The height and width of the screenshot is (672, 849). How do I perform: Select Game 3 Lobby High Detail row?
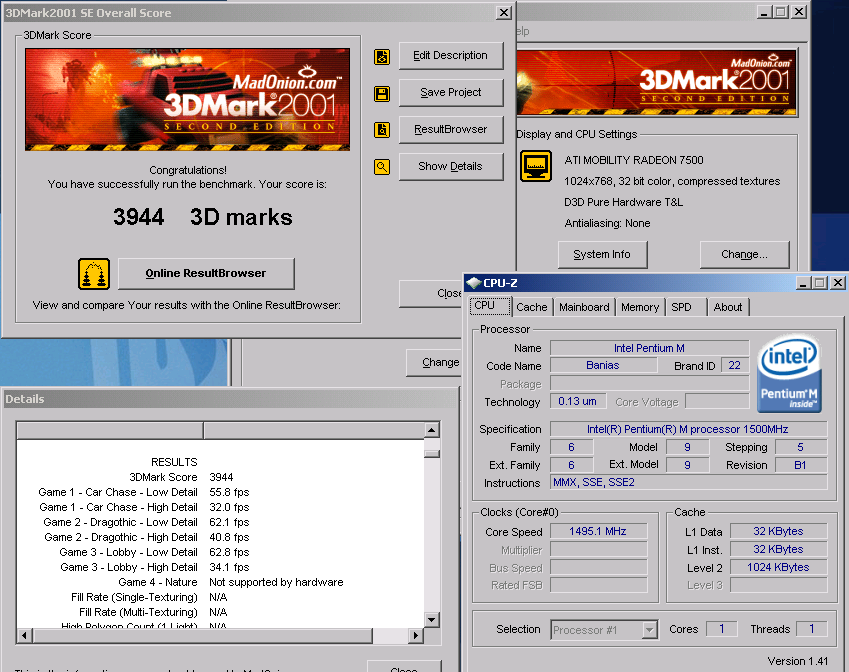(x=220, y=567)
